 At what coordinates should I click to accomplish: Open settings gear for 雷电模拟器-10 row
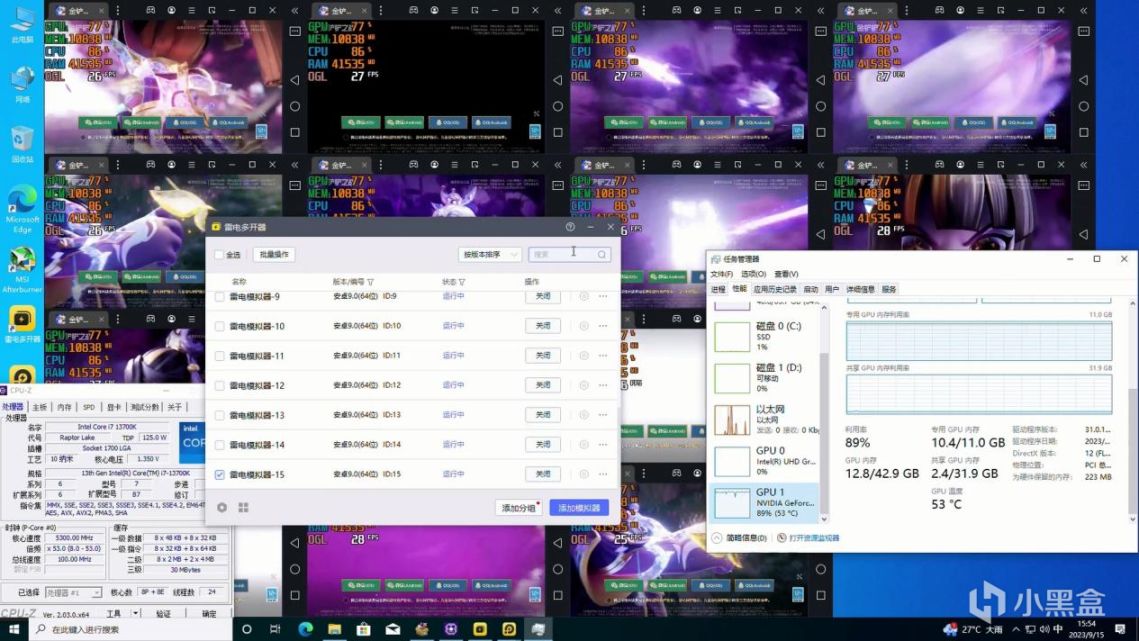584,326
